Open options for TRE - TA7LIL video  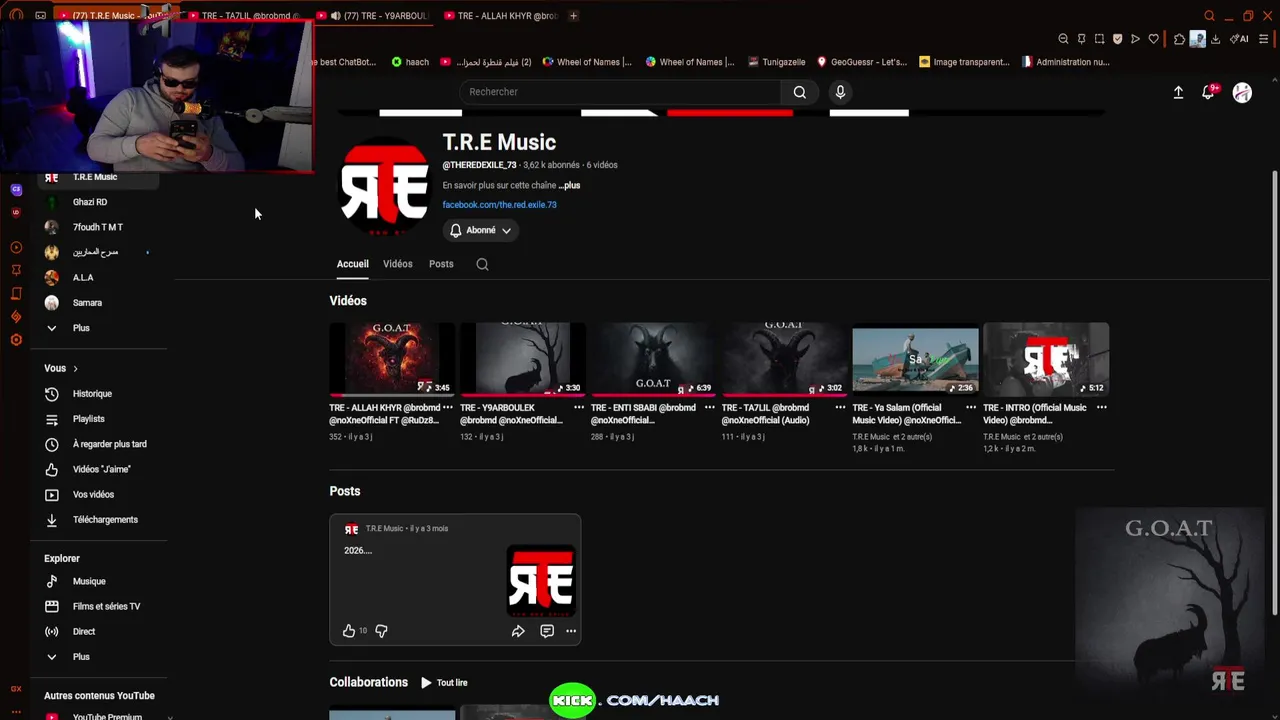click(840, 408)
